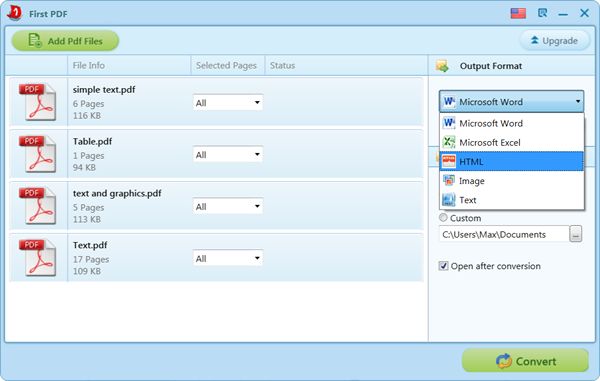This screenshot has height=381, width=600.
Task: Click the HTML icon in the format list
Action: 449,161
